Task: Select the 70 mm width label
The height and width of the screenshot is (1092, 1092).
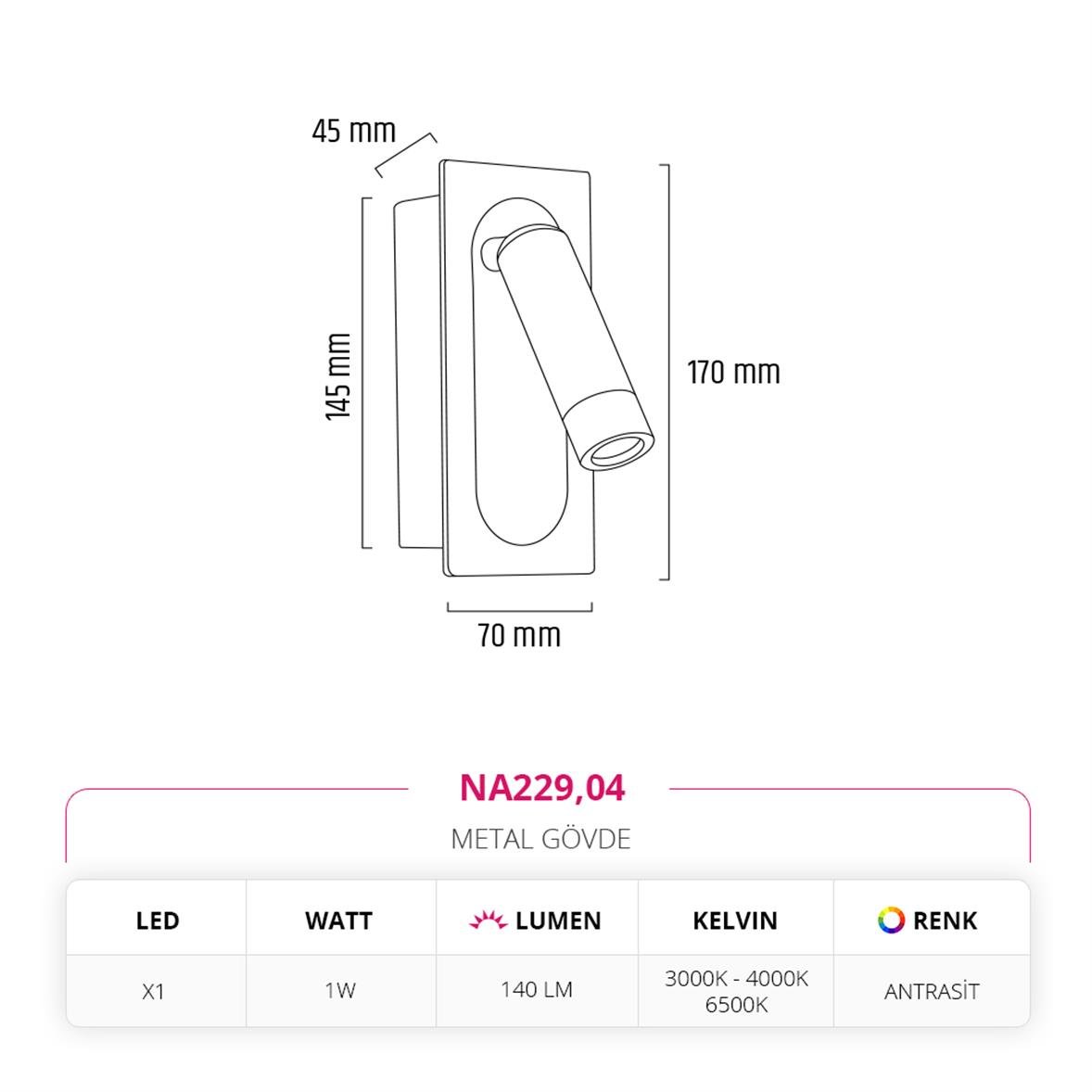Action: coord(519,636)
